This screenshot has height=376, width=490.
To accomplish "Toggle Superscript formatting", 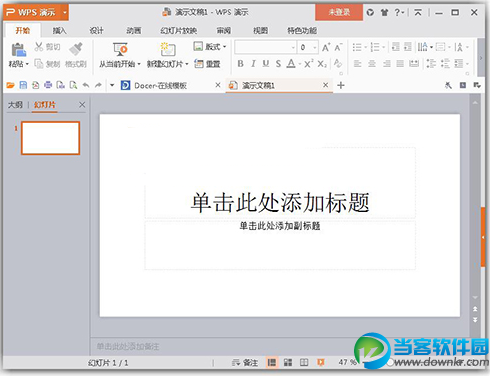I will pyautogui.click(x=309, y=63).
